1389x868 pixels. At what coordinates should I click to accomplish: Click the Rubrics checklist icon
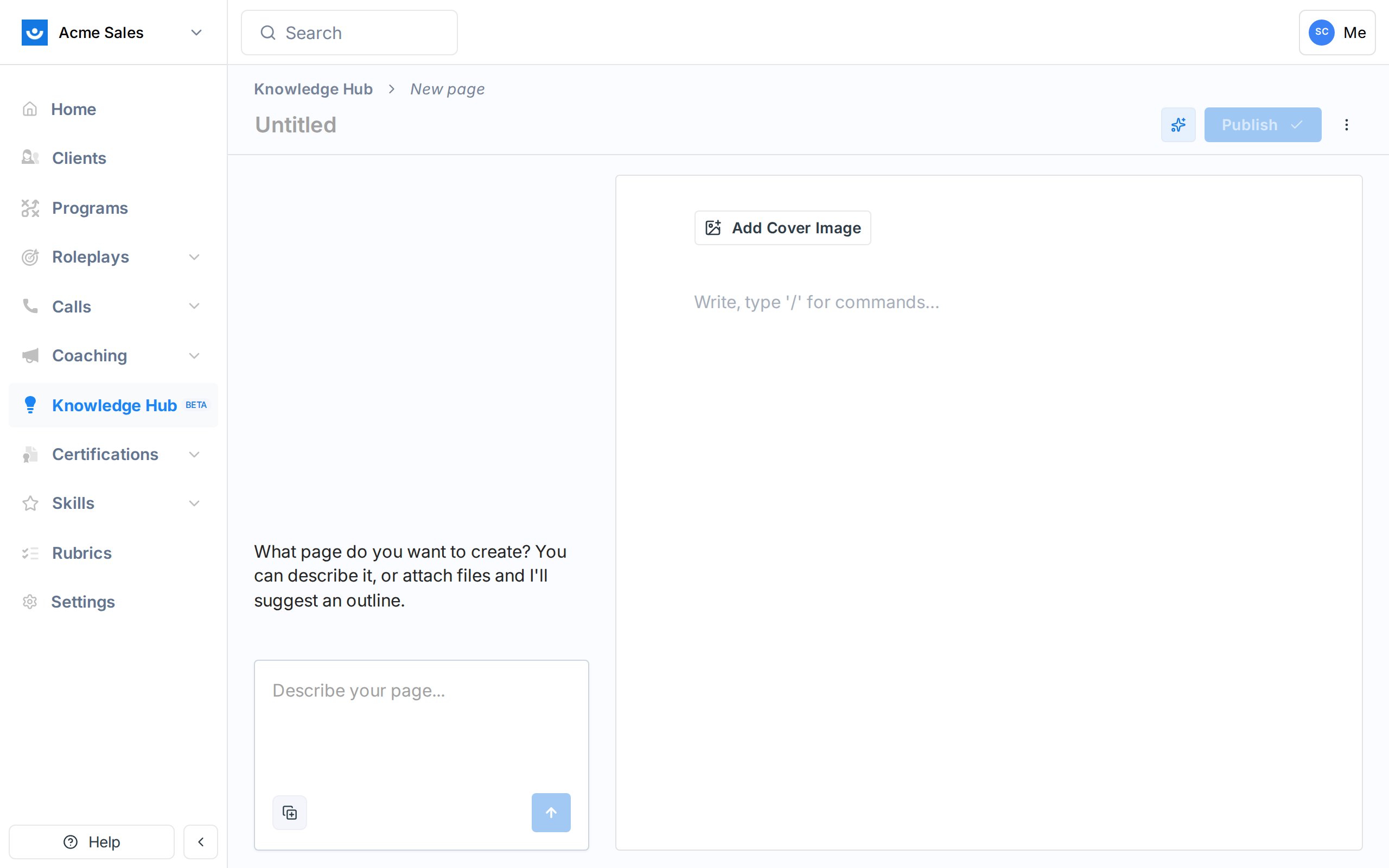click(30, 553)
